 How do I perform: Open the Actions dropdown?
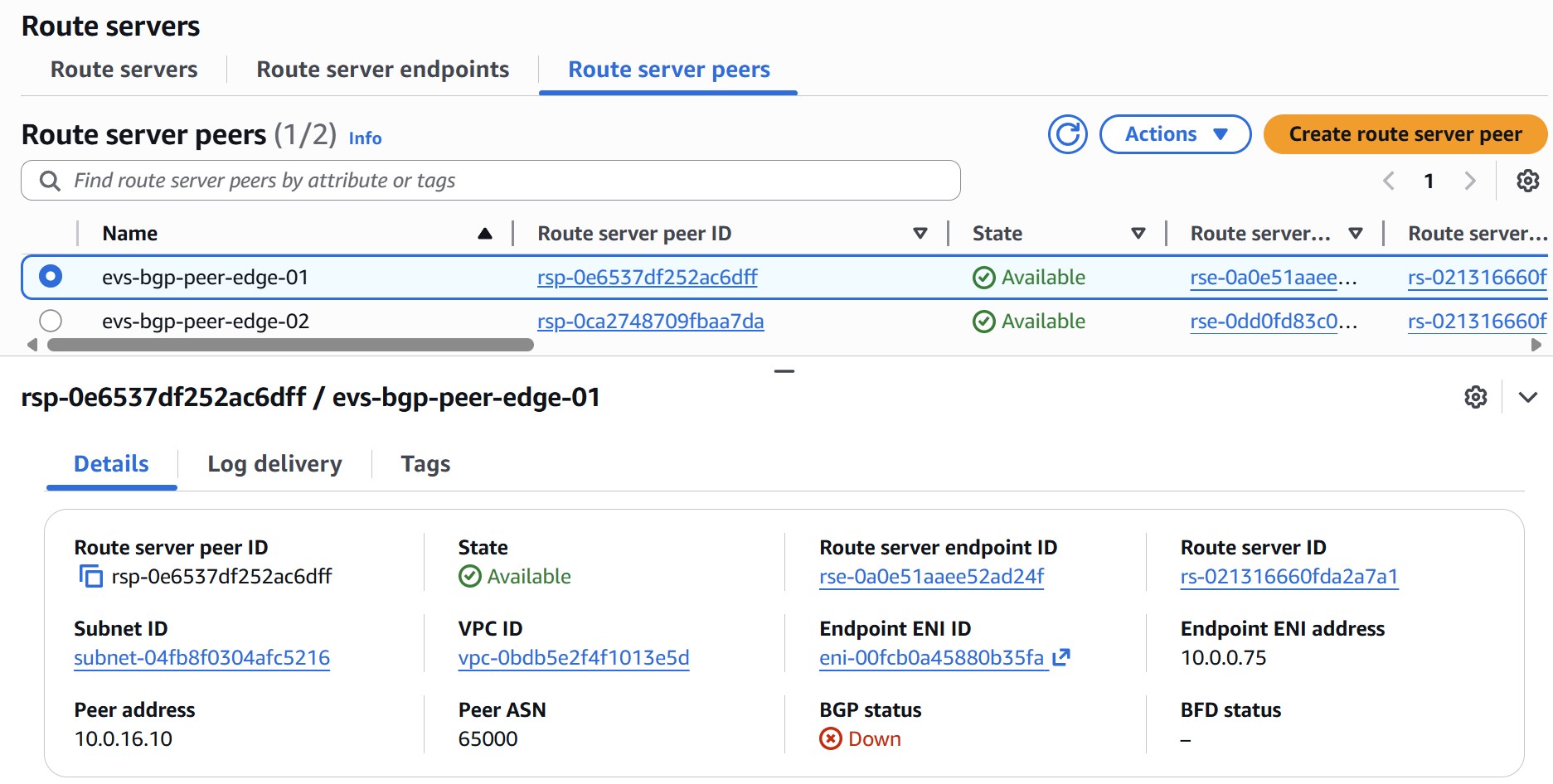[1174, 133]
